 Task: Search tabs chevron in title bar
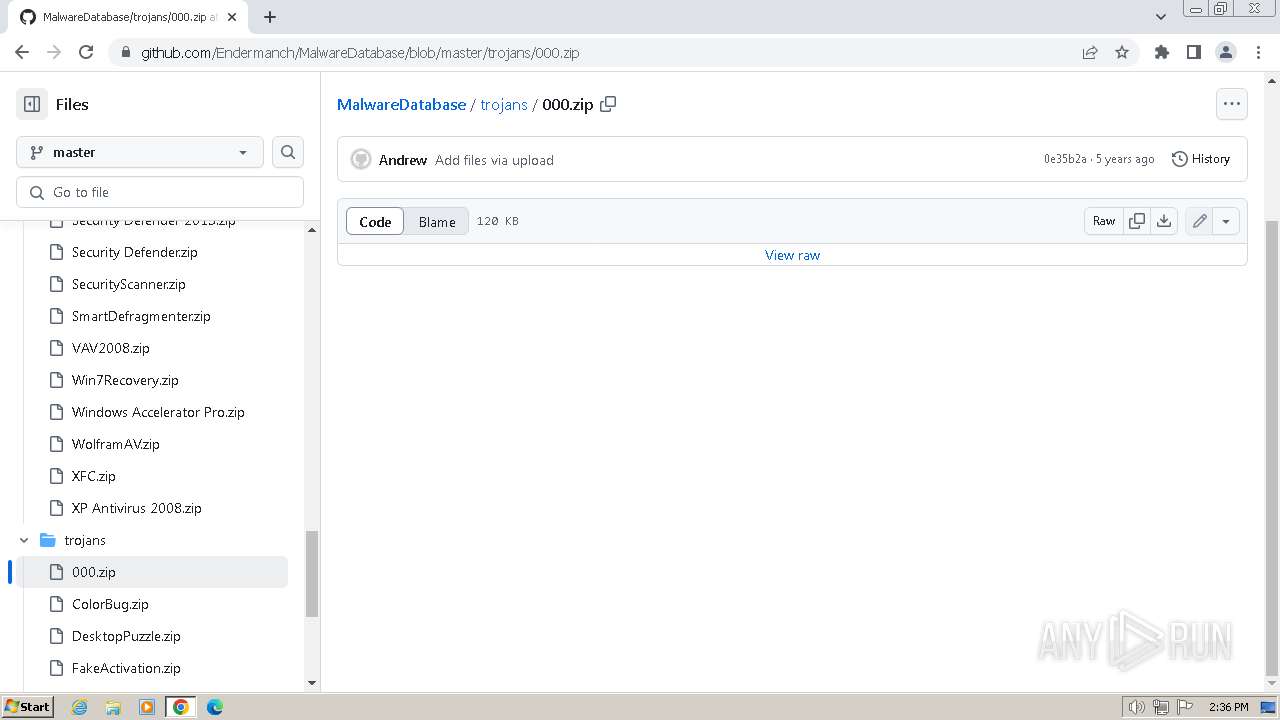click(x=1160, y=17)
